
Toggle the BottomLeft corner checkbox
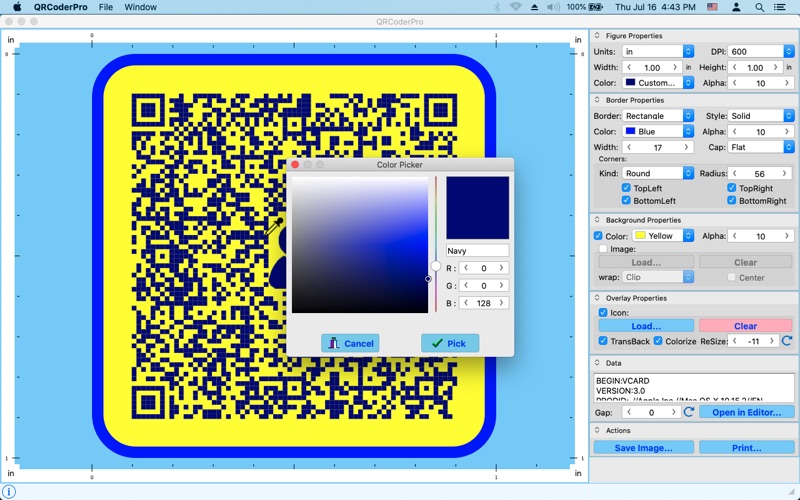tap(626, 201)
